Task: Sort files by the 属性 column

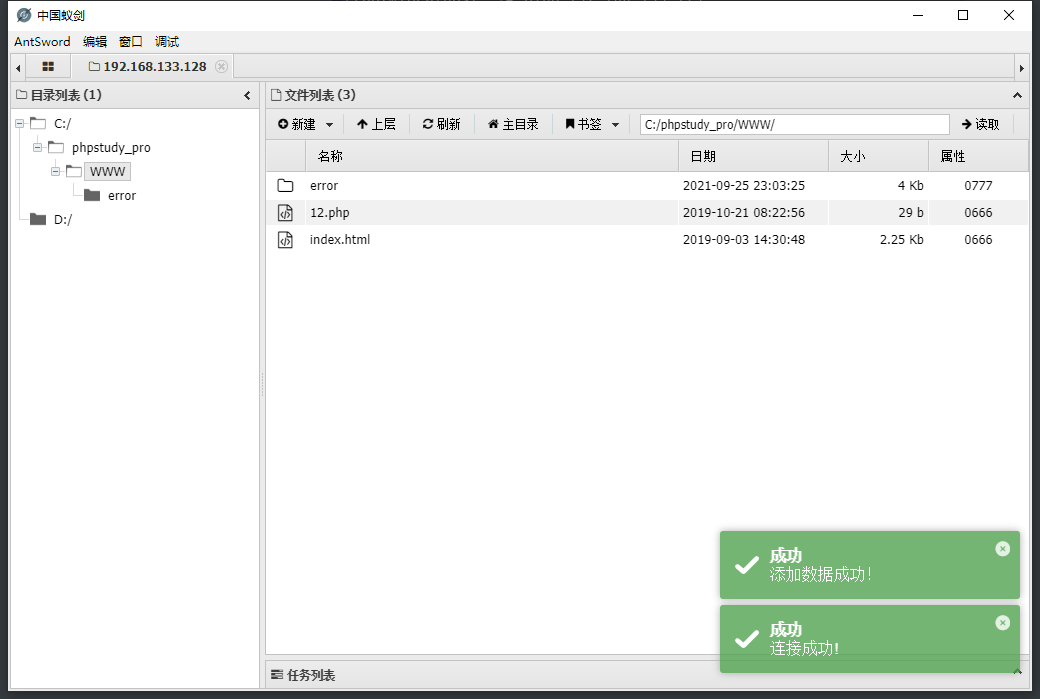Action: [x=978, y=156]
